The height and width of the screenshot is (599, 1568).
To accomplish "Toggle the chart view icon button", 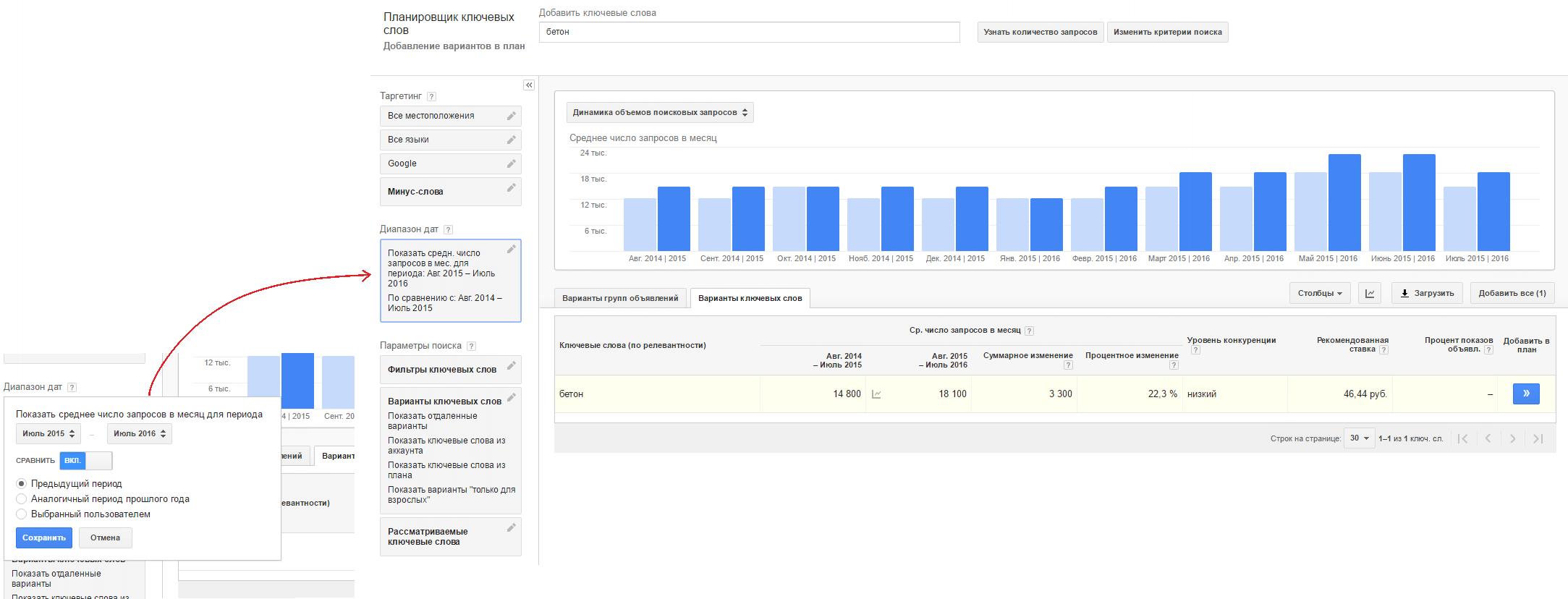I will 1370,293.
